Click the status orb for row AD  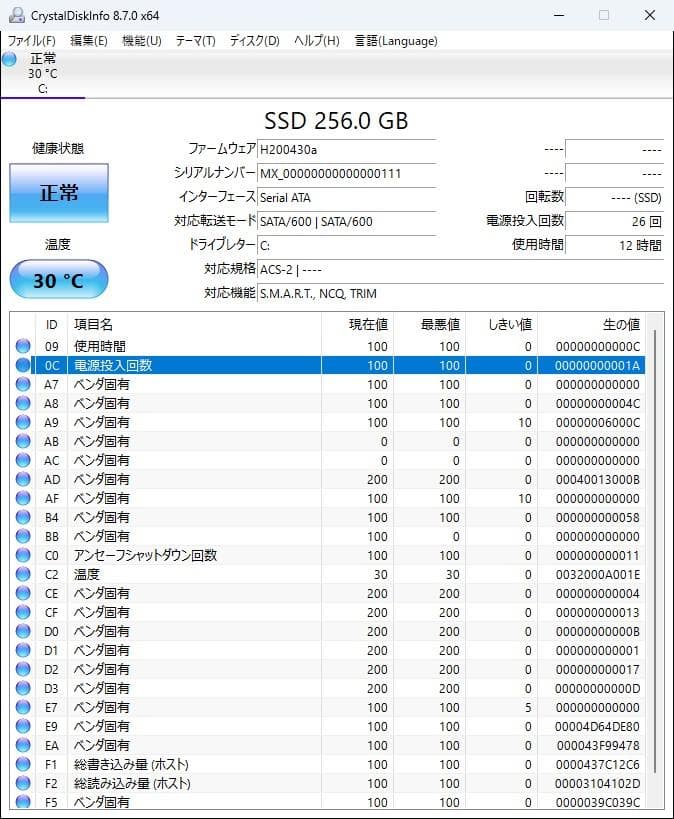pos(23,479)
